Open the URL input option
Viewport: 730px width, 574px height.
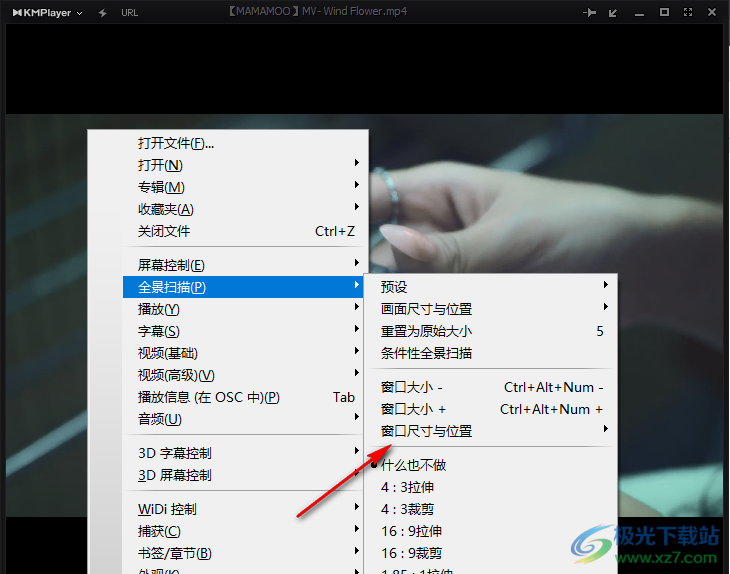129,13
